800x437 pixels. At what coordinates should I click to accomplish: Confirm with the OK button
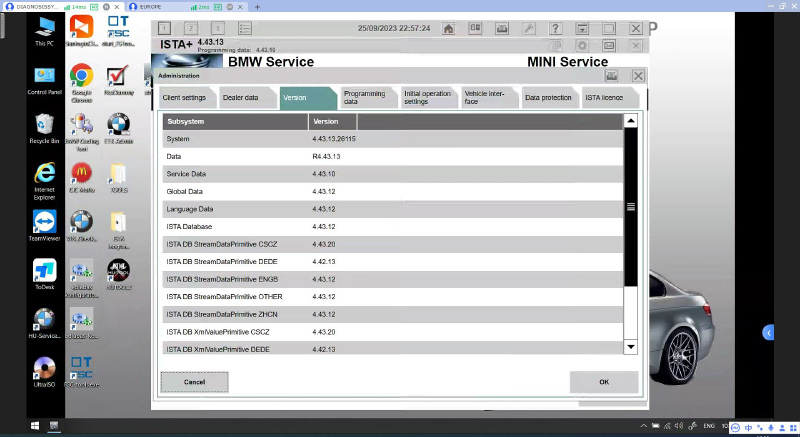(x=603, y=382)
